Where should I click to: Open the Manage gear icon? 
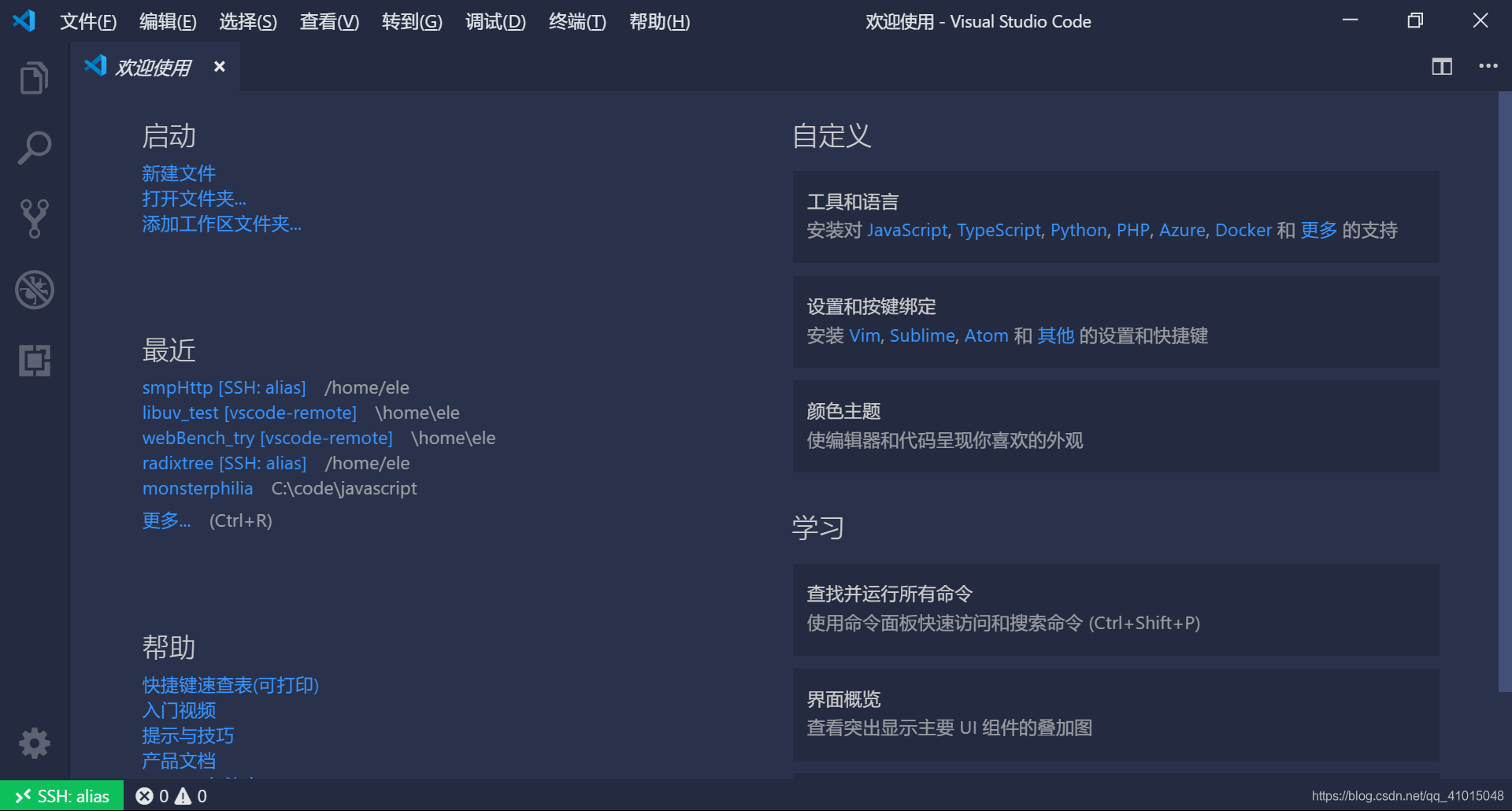(35, 743)
